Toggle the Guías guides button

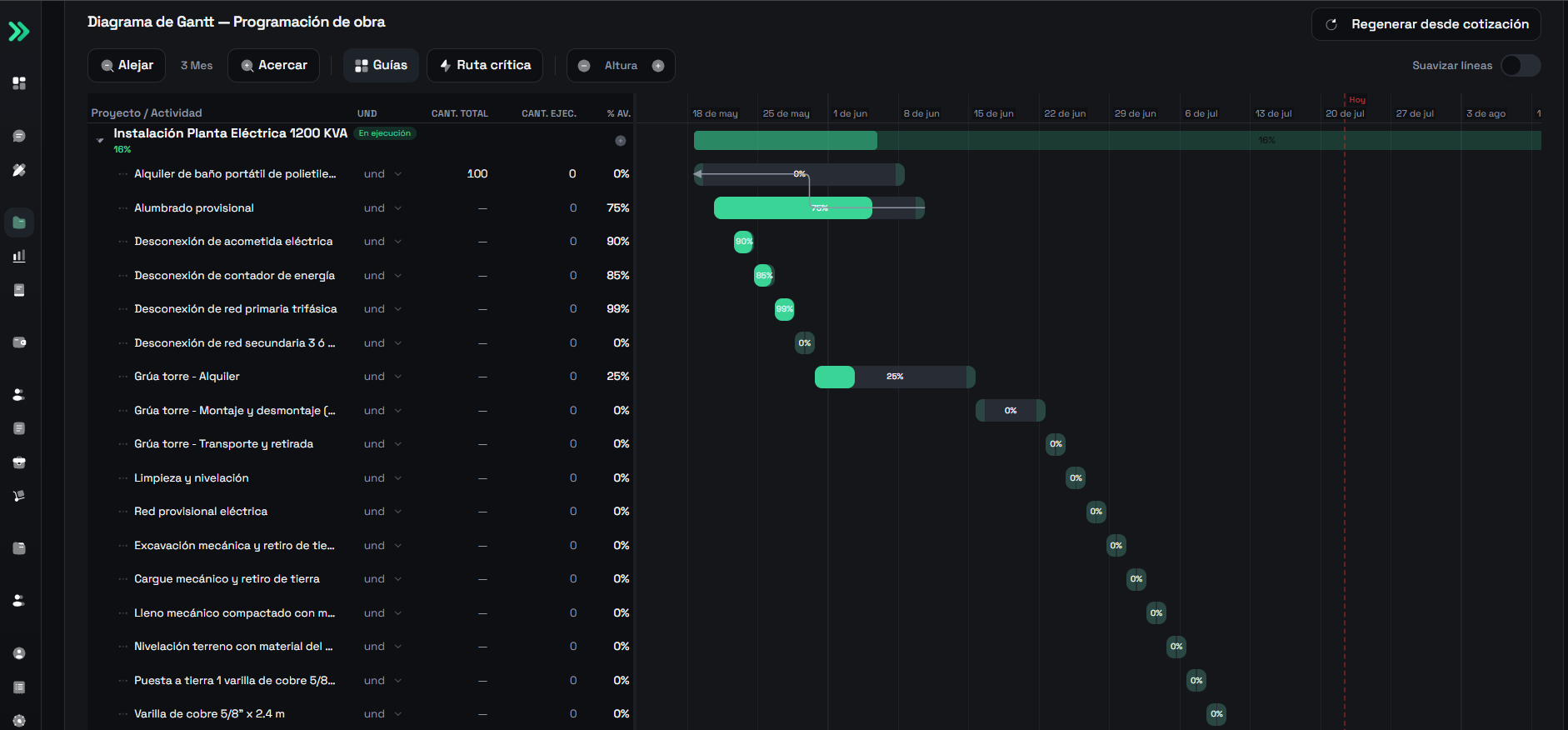(x=381, y=66)
